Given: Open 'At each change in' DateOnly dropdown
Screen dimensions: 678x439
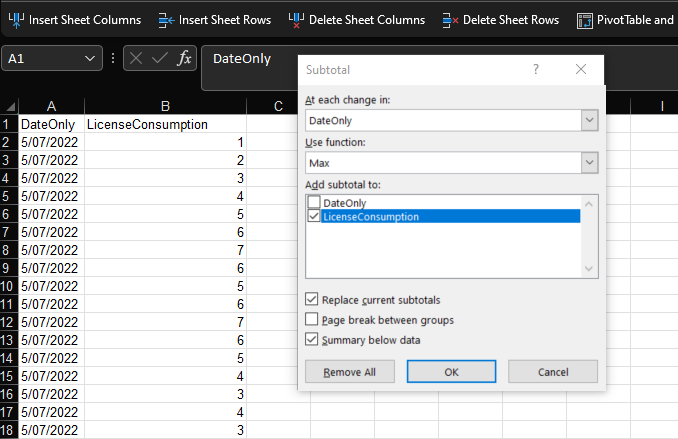Looking at the screenshot, I should [589, 120].
